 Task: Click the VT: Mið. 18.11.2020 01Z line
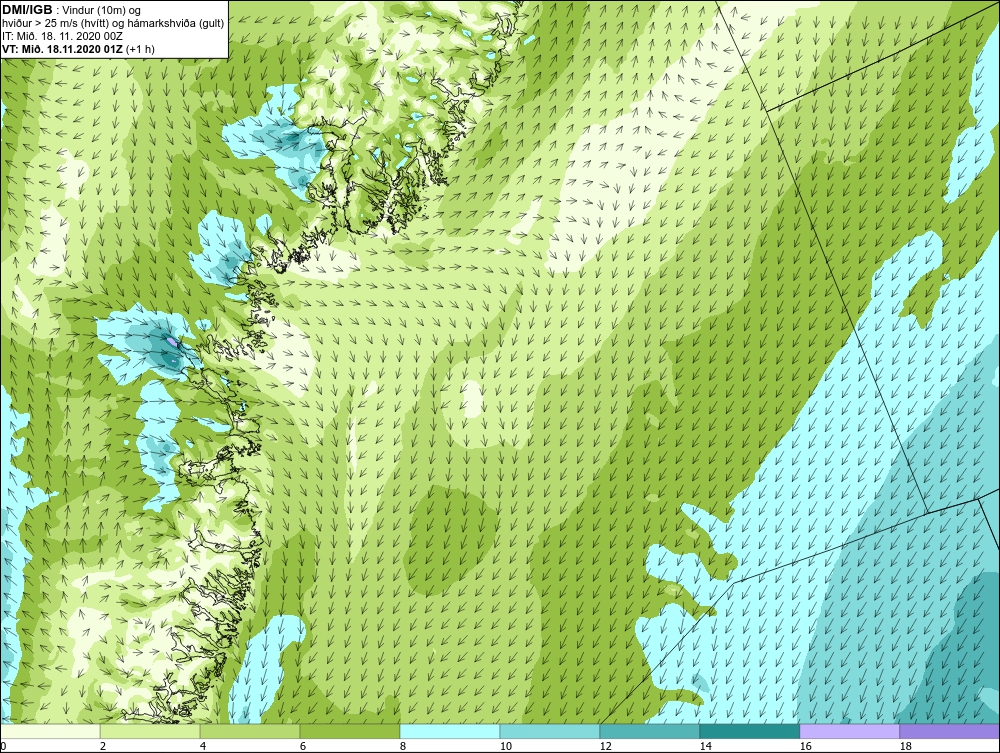[78, 49]
